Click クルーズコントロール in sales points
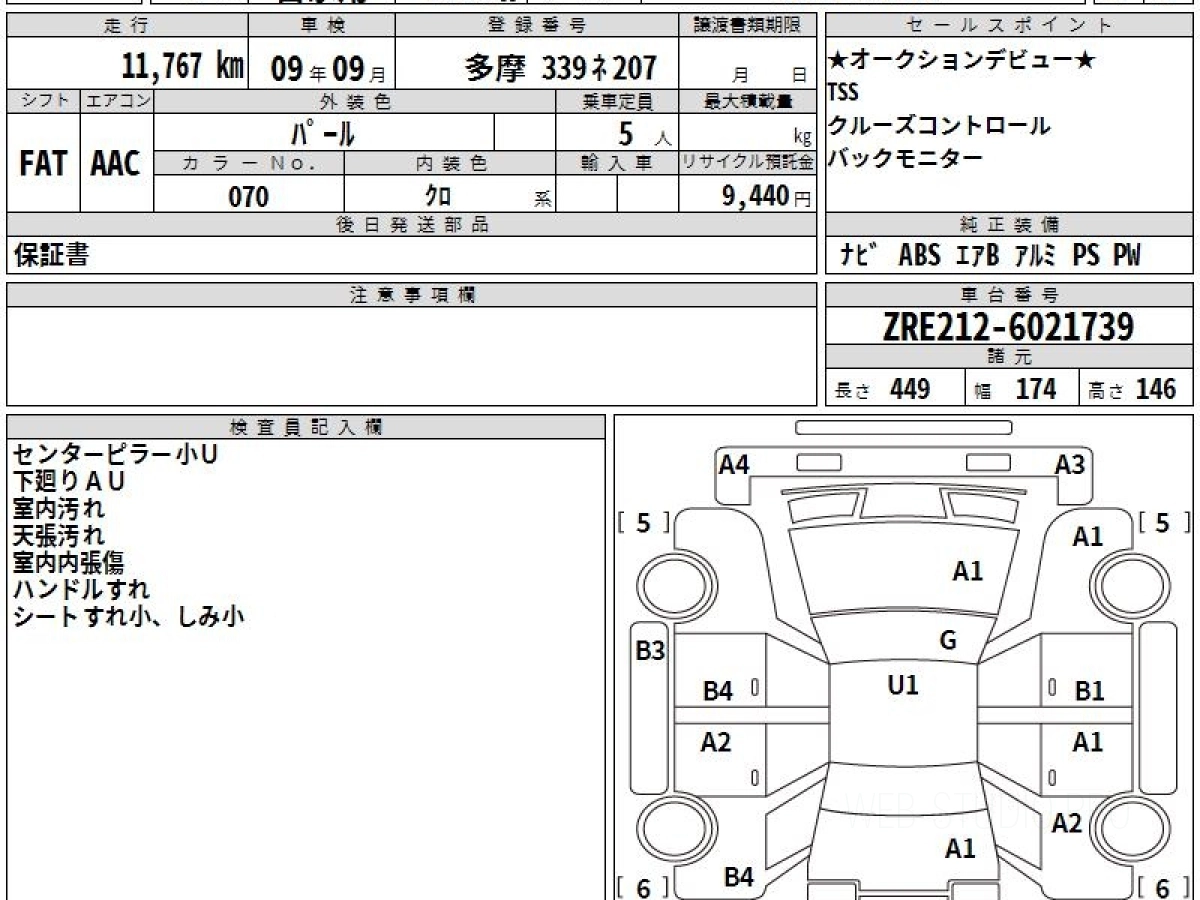1200x900 pixels. pyautogui.click(x=939, y=125)
